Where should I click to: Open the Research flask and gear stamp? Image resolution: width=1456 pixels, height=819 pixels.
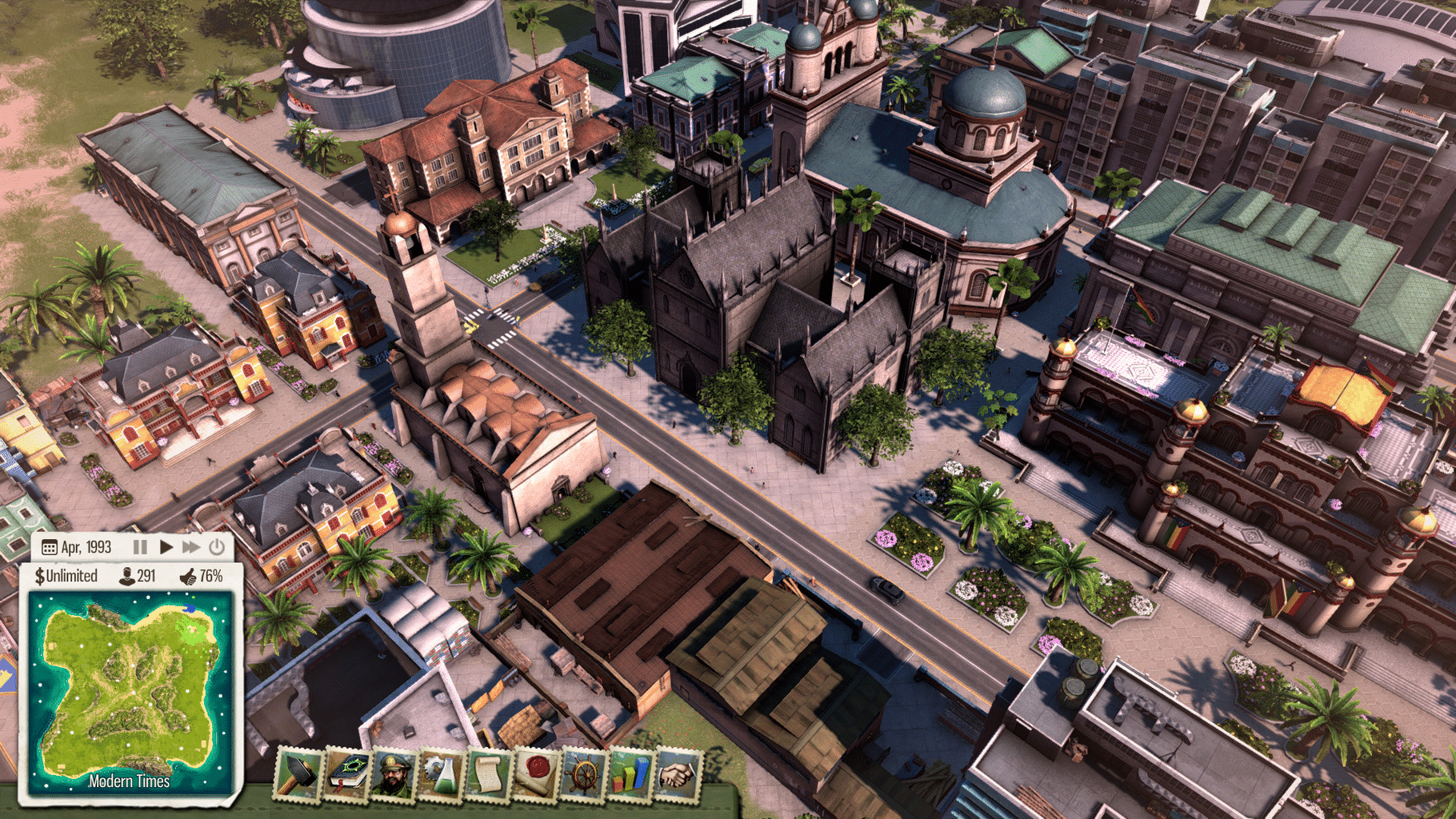[441, 774]
